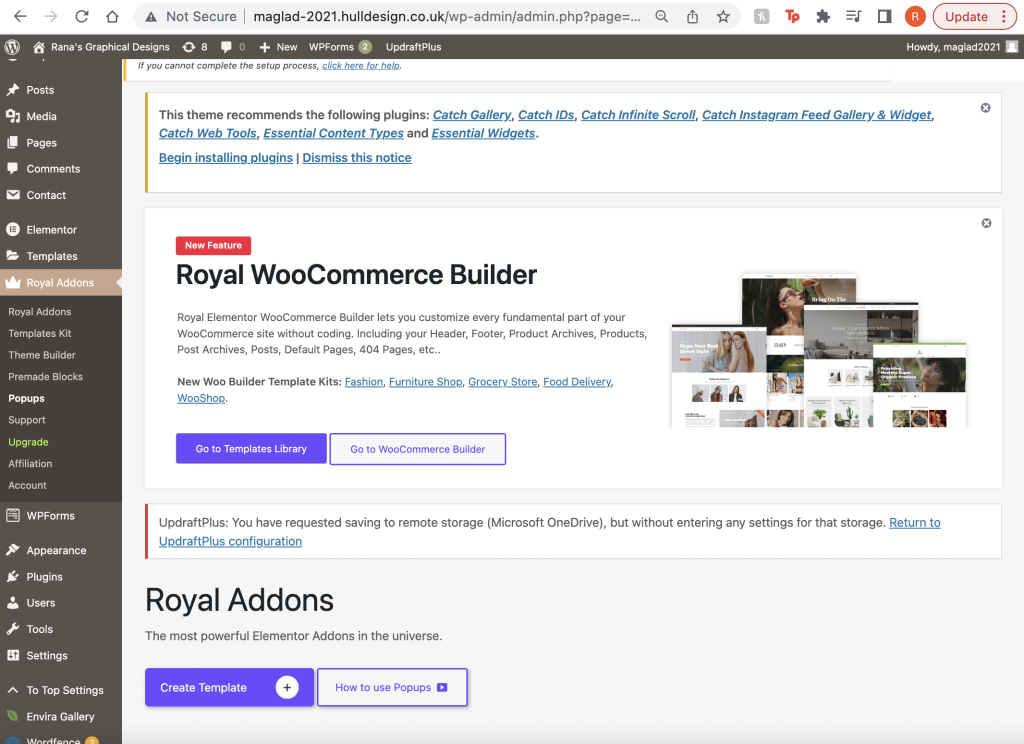Click How to use Popups button

pos(392,687)
